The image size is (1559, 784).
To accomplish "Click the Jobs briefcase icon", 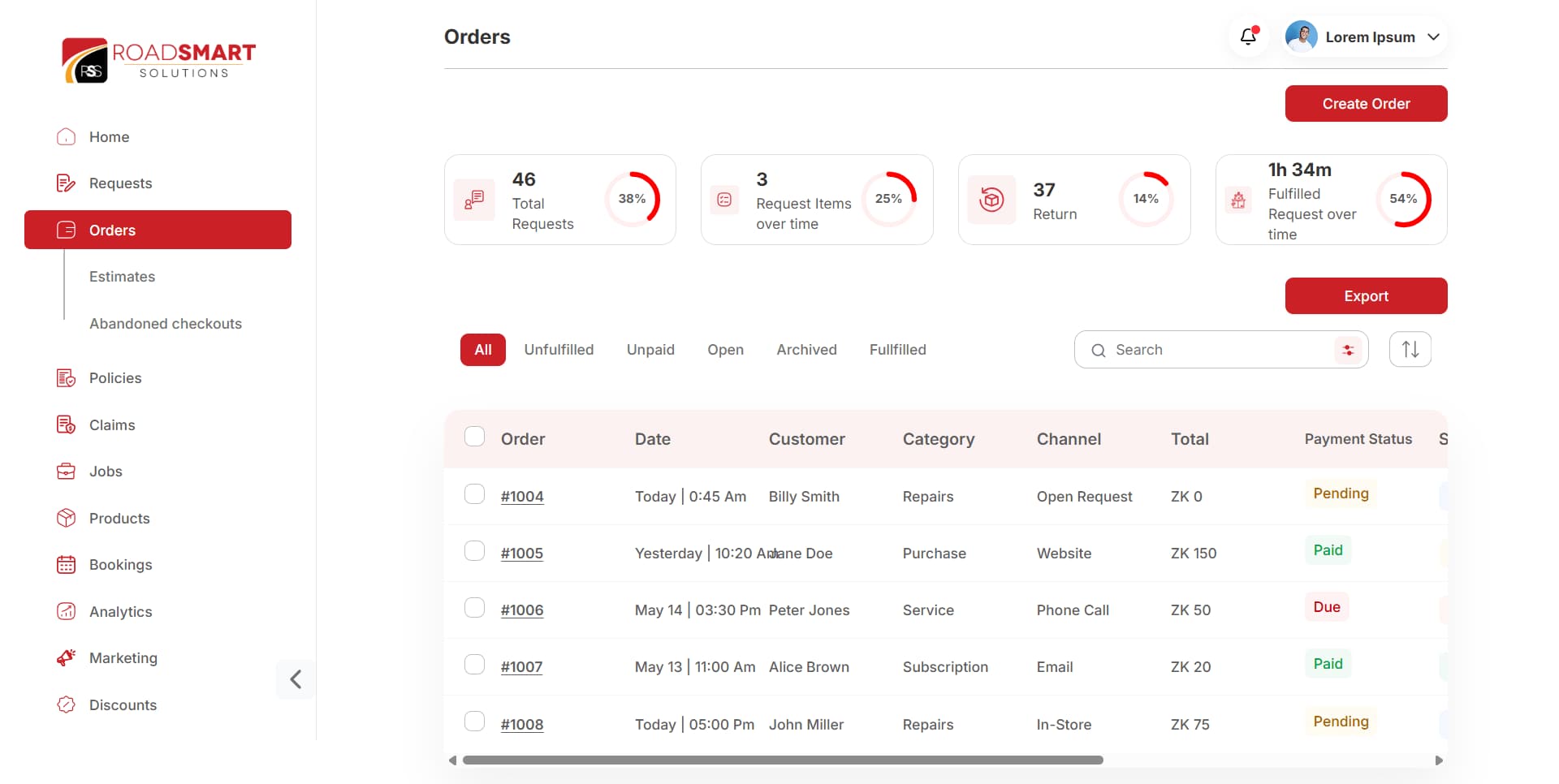I will click(x=67, y=472).
